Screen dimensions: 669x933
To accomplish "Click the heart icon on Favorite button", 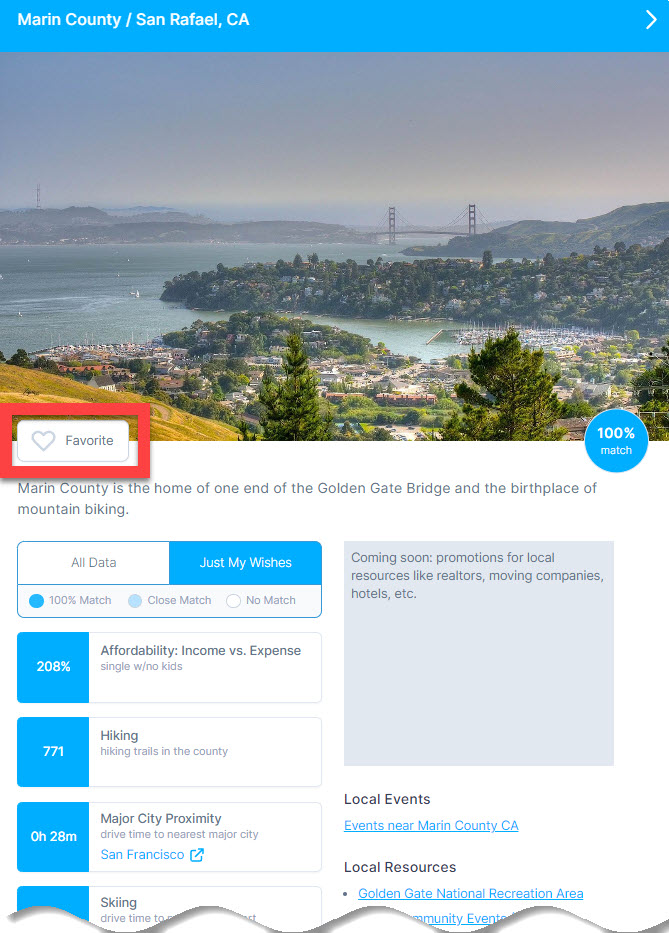I will click(43, 441).
